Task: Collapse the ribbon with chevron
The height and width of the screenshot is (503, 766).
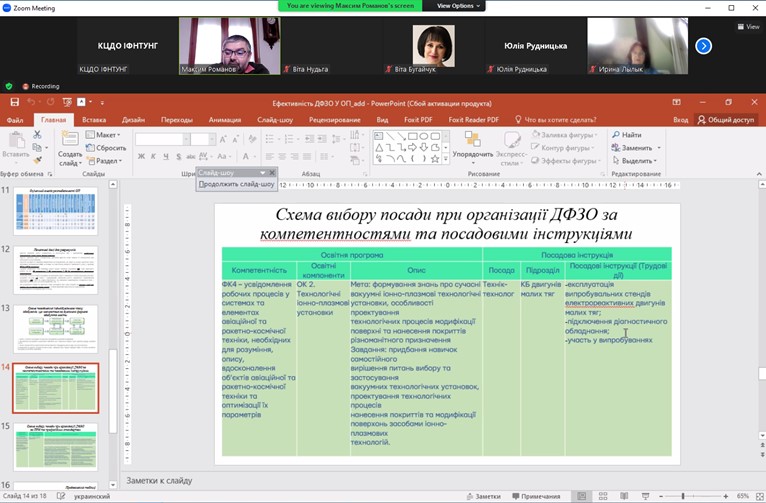Action: tap(759, 174)
